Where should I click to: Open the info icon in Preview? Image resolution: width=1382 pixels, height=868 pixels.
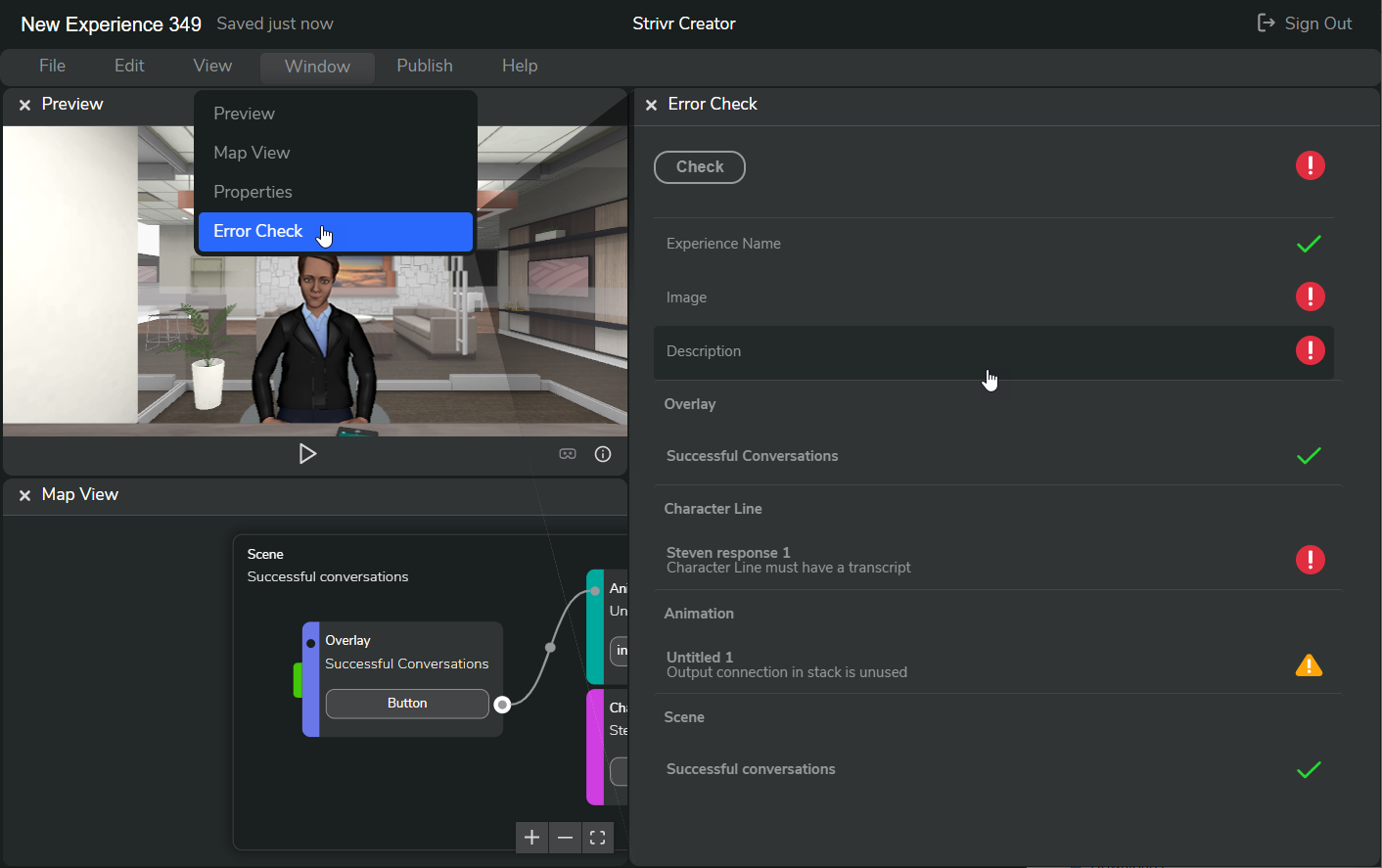tap(603, 454)
